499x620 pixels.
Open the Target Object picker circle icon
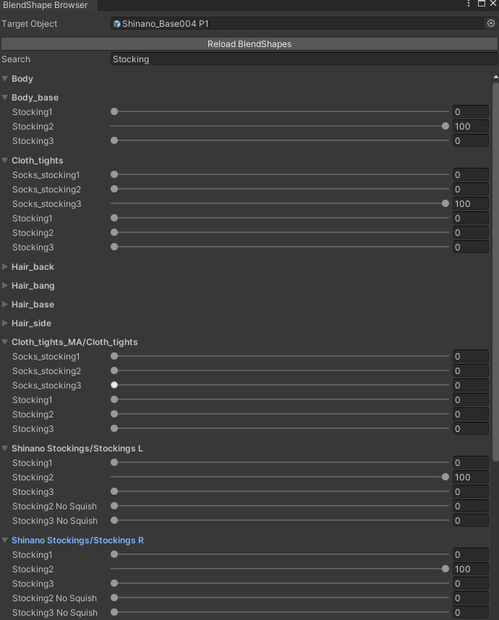491,23
